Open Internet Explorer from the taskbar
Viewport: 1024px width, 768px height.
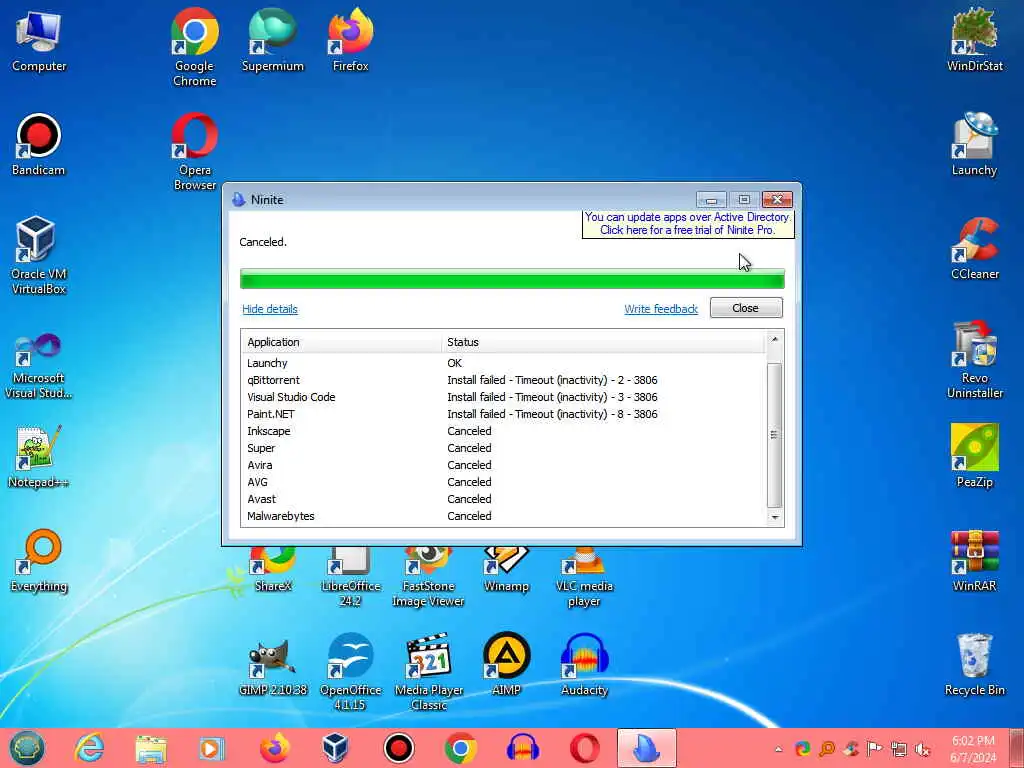[x=89, y=748]
